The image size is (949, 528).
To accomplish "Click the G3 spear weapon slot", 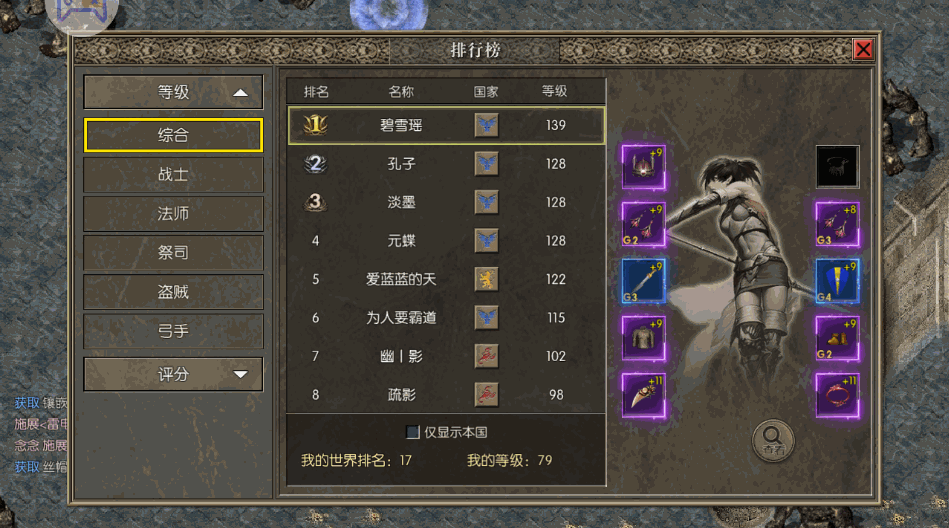I will coord(643,281).
